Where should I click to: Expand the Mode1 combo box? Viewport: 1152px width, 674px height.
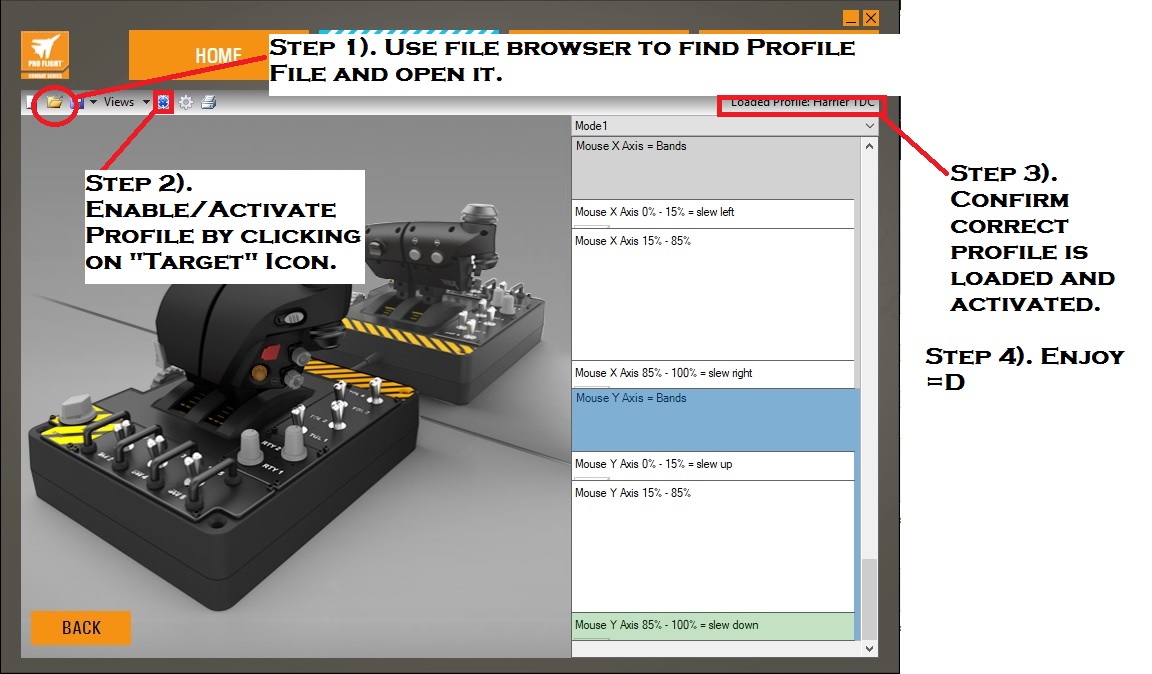coord(868,126)
